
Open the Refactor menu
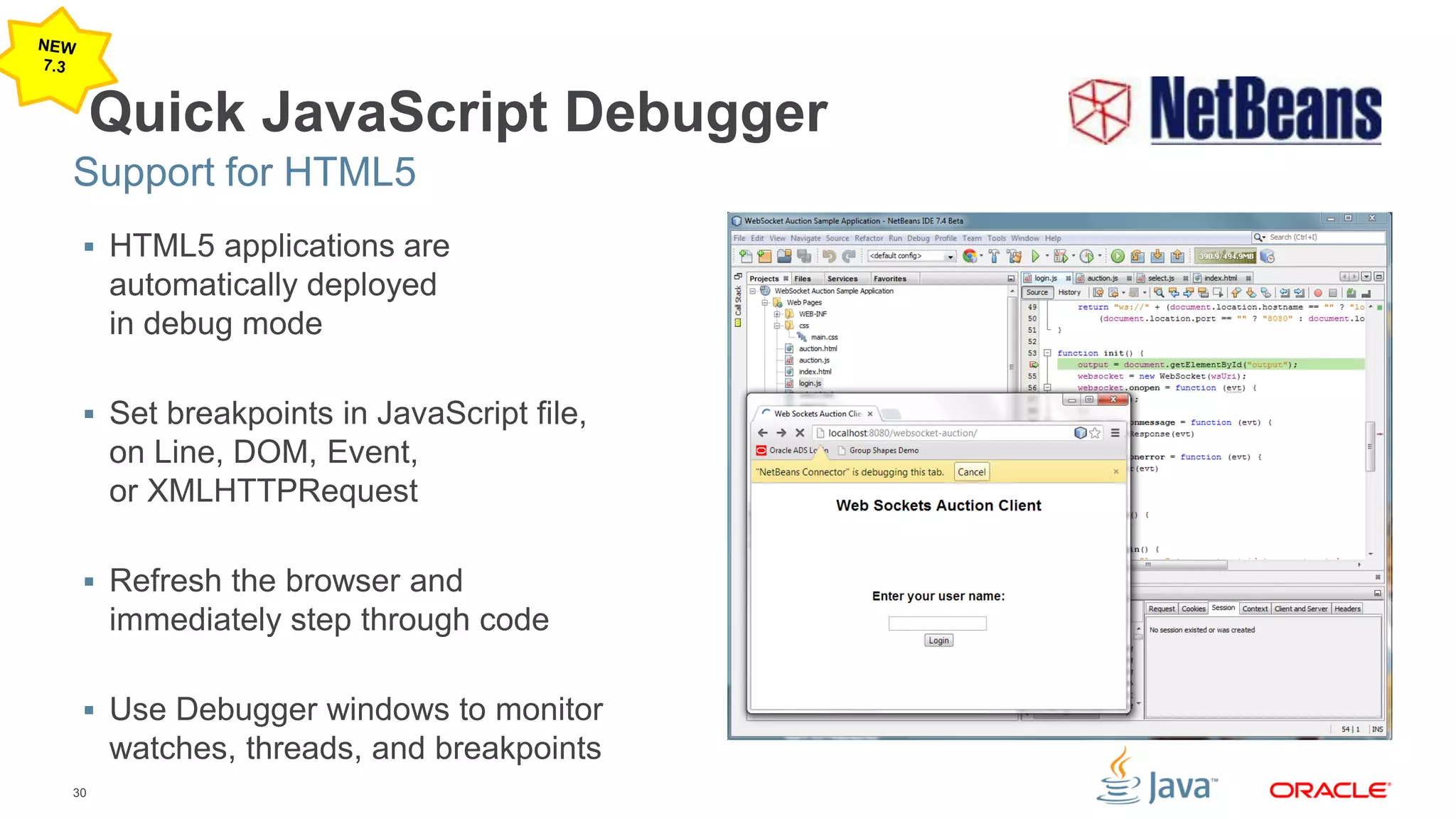coord(869,238)
